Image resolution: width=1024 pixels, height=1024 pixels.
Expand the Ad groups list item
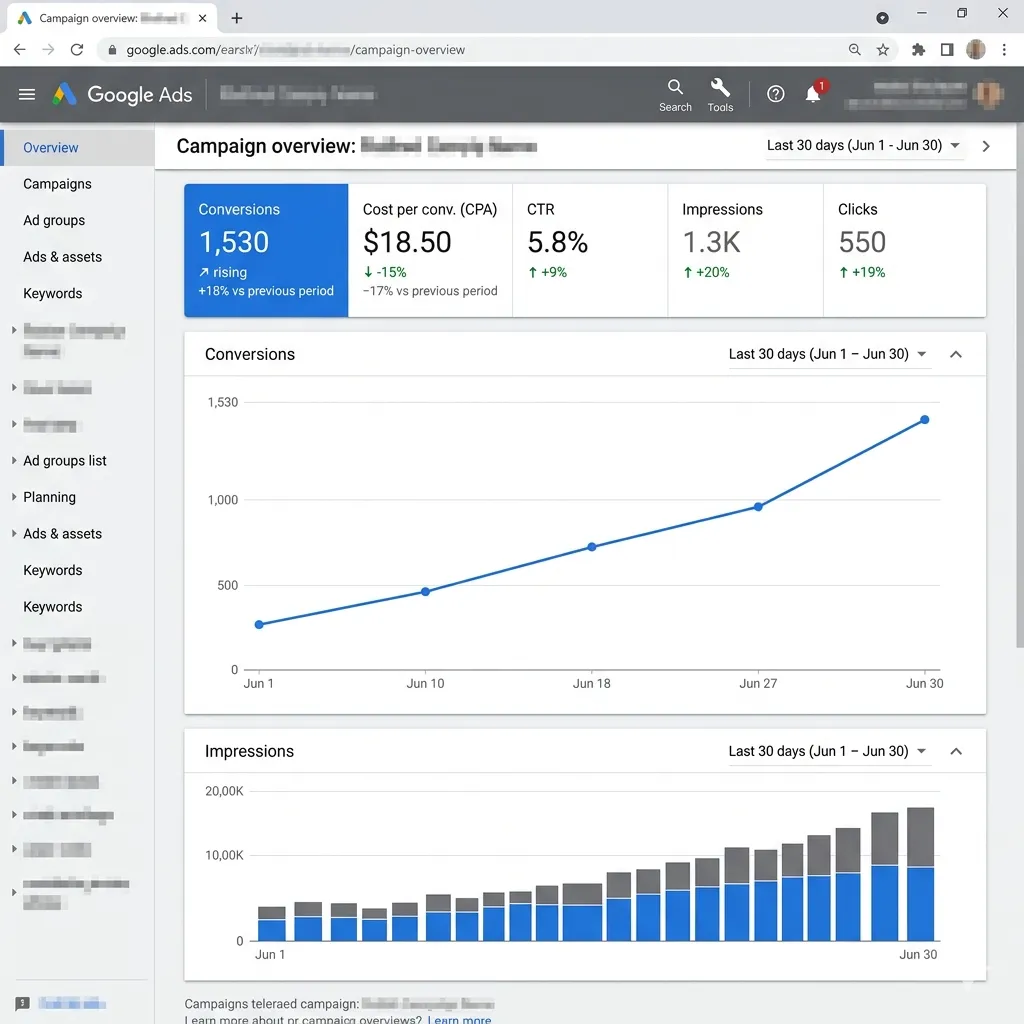click(x=14, y=460)
